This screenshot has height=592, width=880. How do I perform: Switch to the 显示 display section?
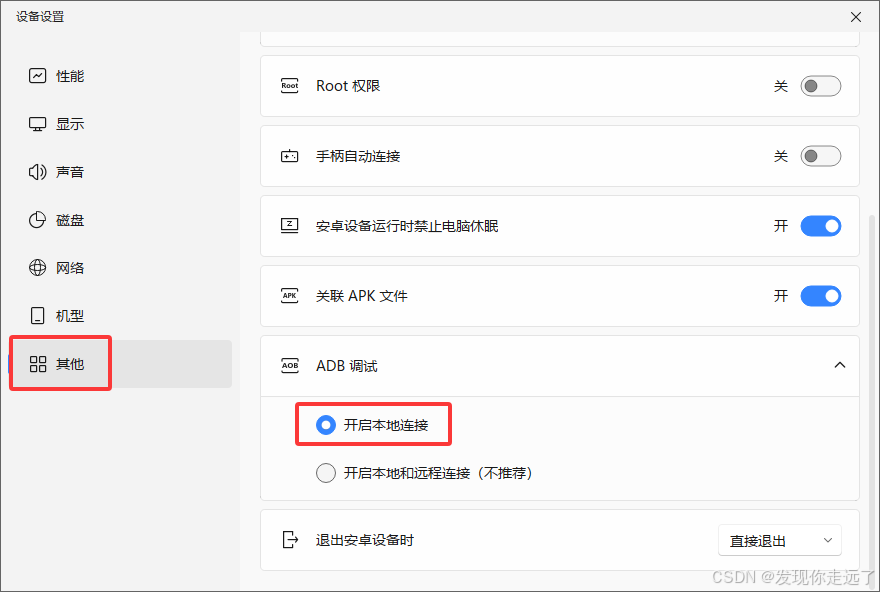tap(120, 124)
